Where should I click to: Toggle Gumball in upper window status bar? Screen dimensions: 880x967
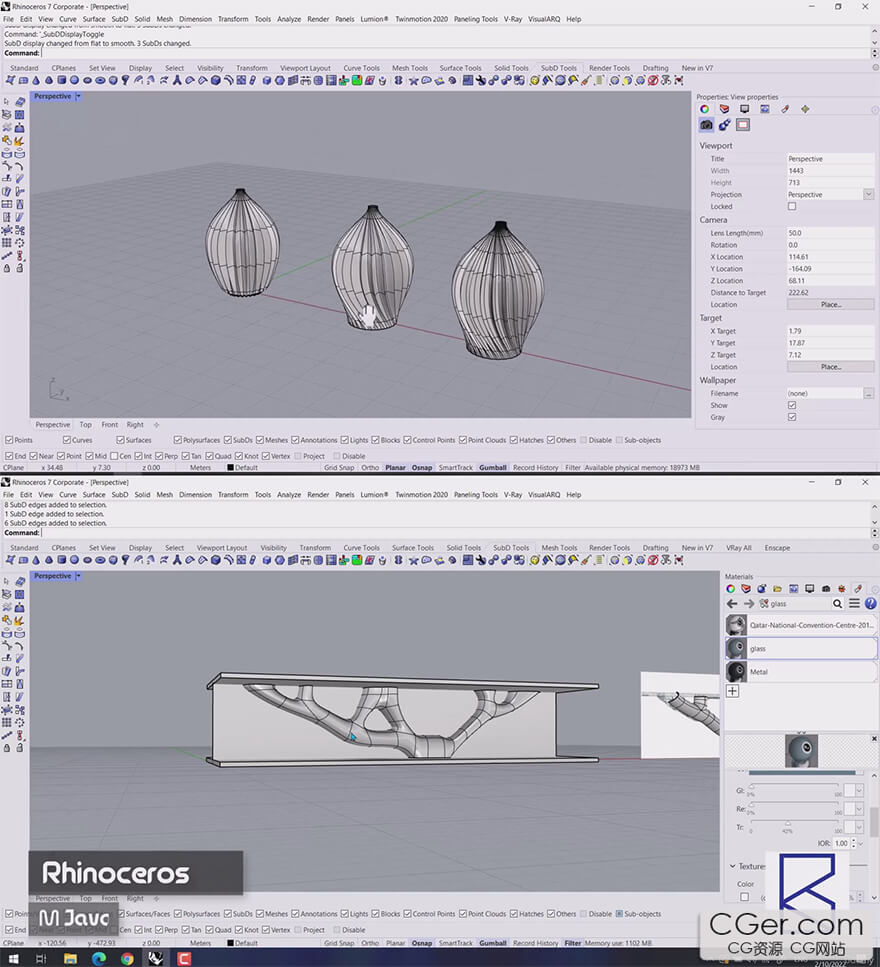coord(493,467)
